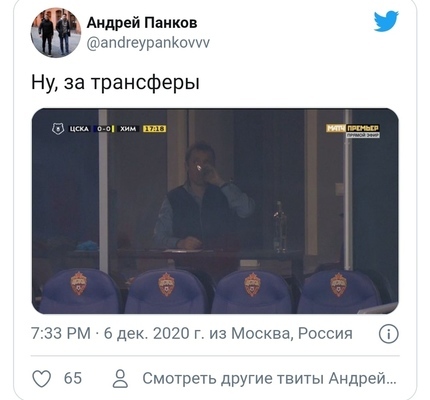Click the 65 likes count

[x=73, y=378]
